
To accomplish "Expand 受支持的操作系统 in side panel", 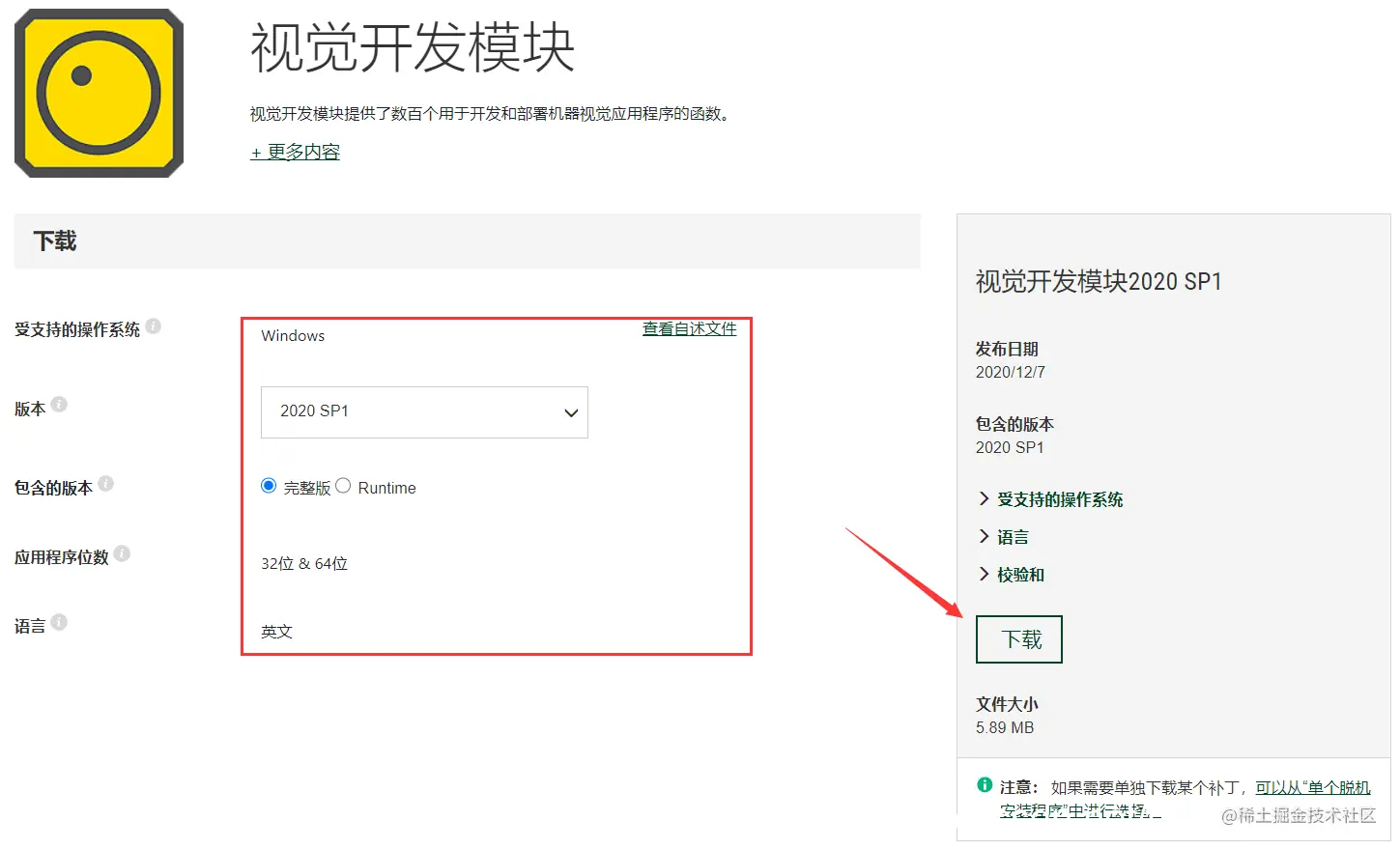I will (x=1051, y=499).
